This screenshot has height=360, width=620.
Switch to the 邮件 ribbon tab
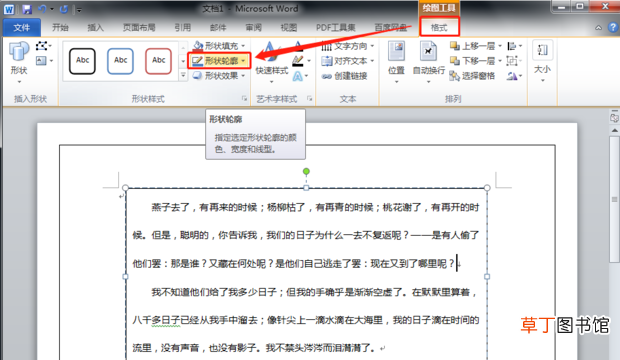[x=218, y=27]
